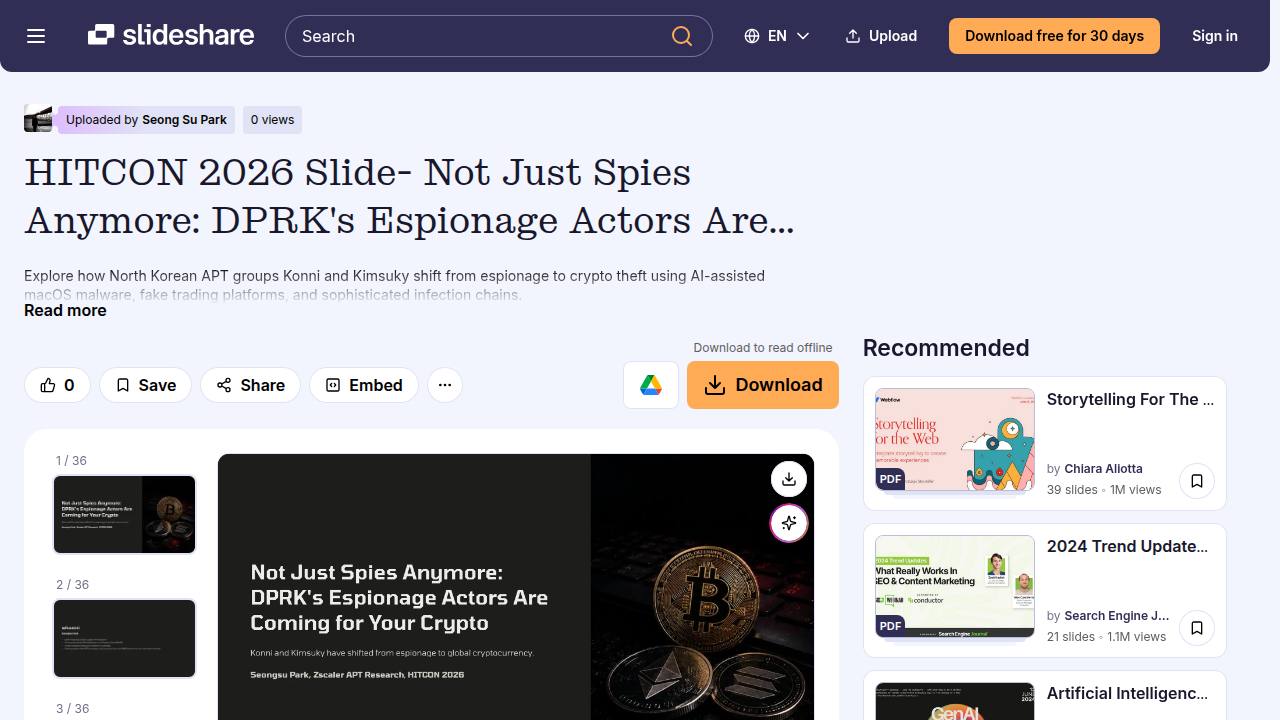Open Storytelling For The Web recommendation title
The width and height of the screenshot is (1280, 720).
point(1130,399)
